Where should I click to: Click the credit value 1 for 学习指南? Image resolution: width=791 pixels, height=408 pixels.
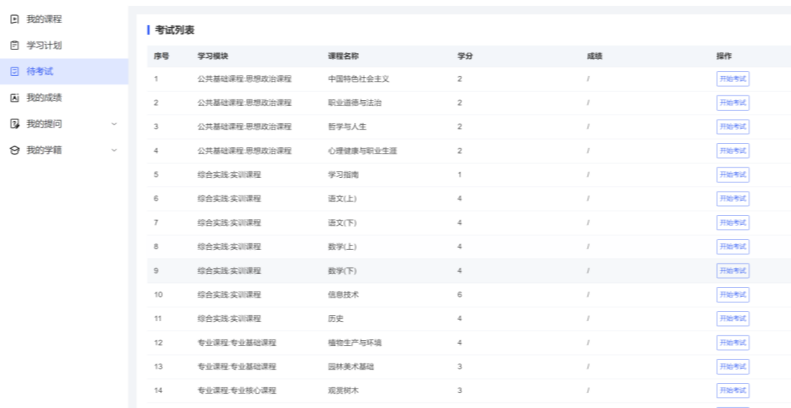[460, 175]
